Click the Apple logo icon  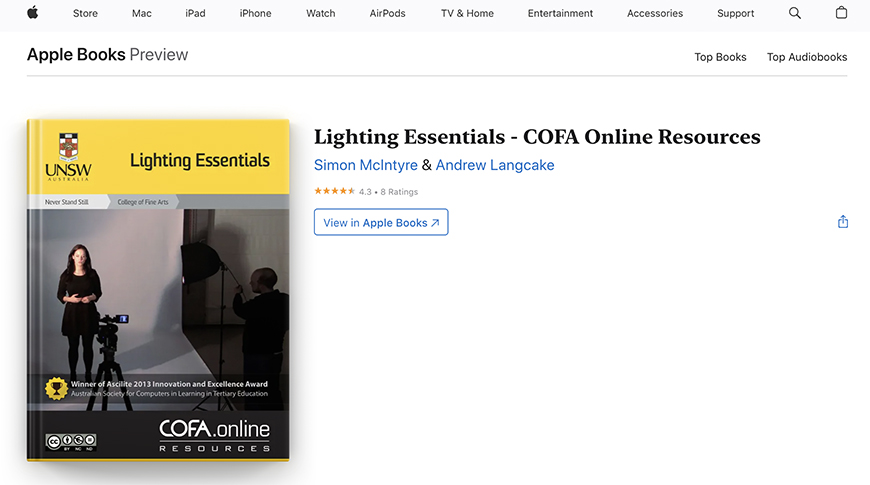tap(33, 13)
